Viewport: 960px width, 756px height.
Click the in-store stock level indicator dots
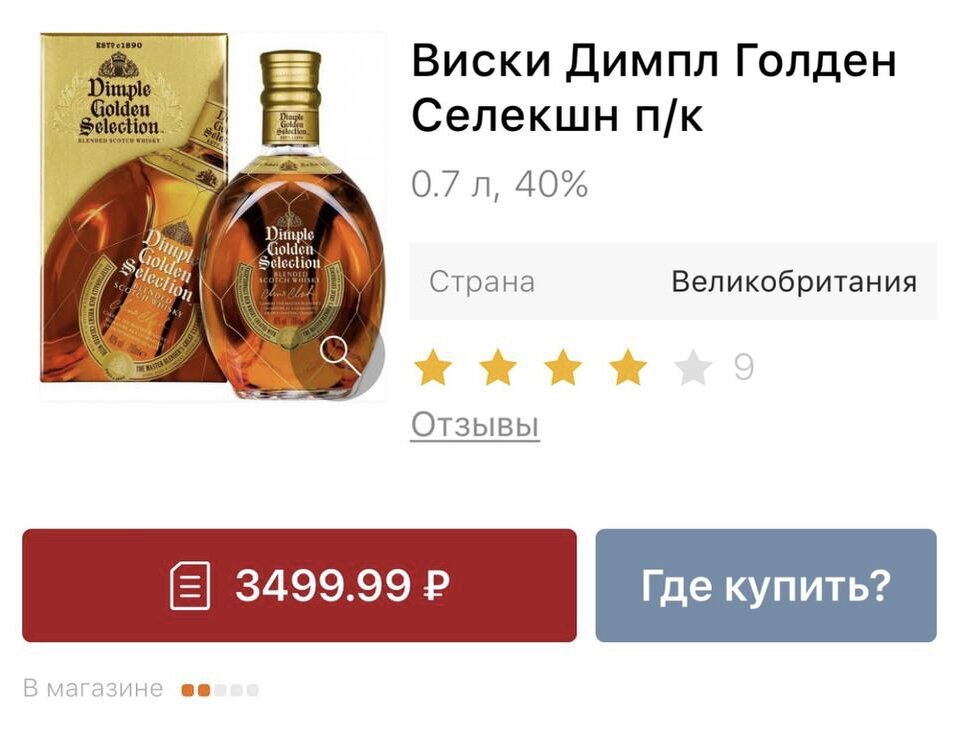pos(220,691)
